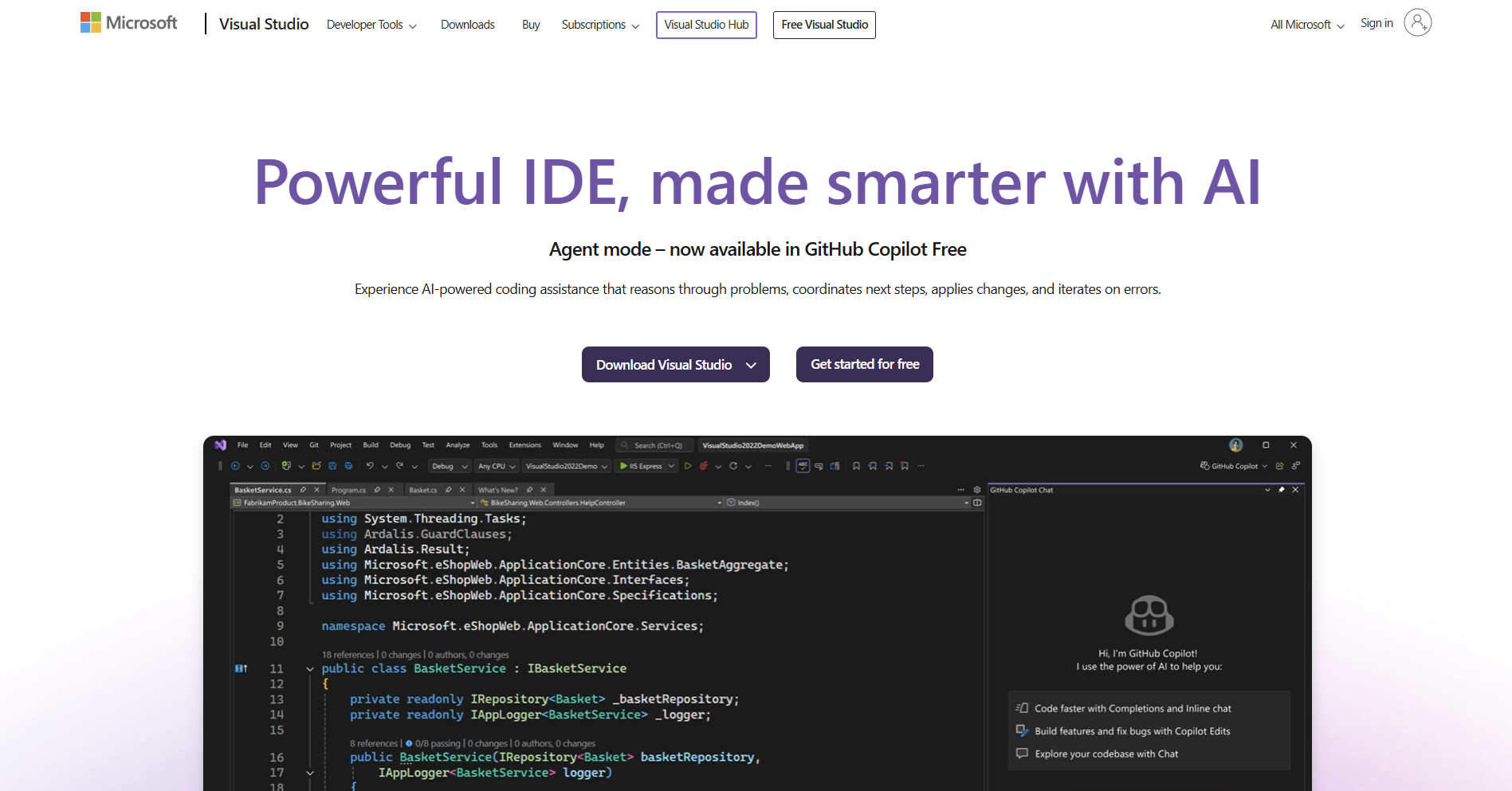This screenshot has height=791, width=1512.
Task: Expand the Subscriptions dropdown
Action: click(x=600, y=25)
